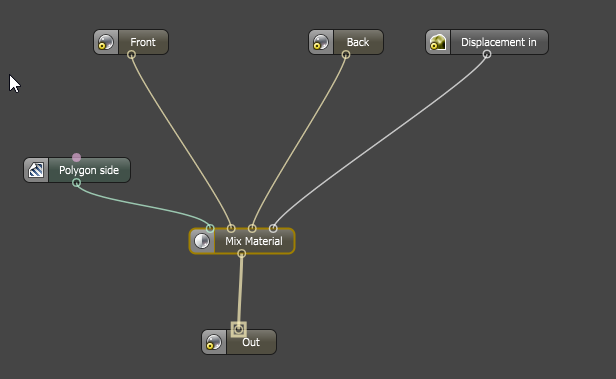Image resolution: width=616 pixels, height=379 pixels.
Task: Select the Displacement in node label
Action: tap(499, 42)
